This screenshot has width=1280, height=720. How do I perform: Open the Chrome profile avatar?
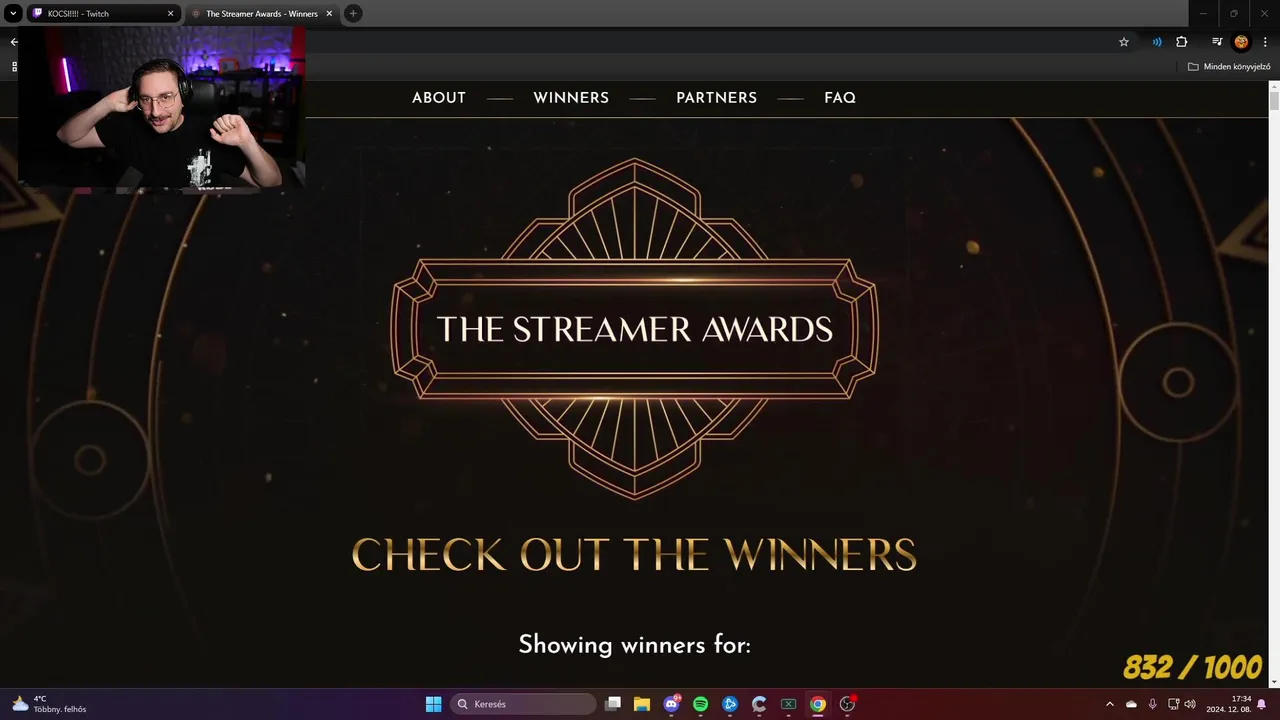(x=1241, y=42)
